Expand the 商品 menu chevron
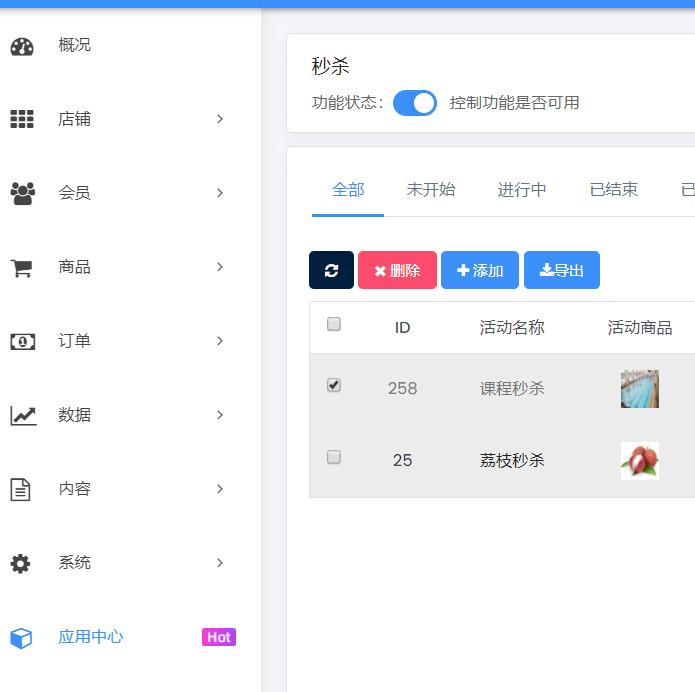The height and width of the screenshot is (692, 695). click(x=220, y=267)
